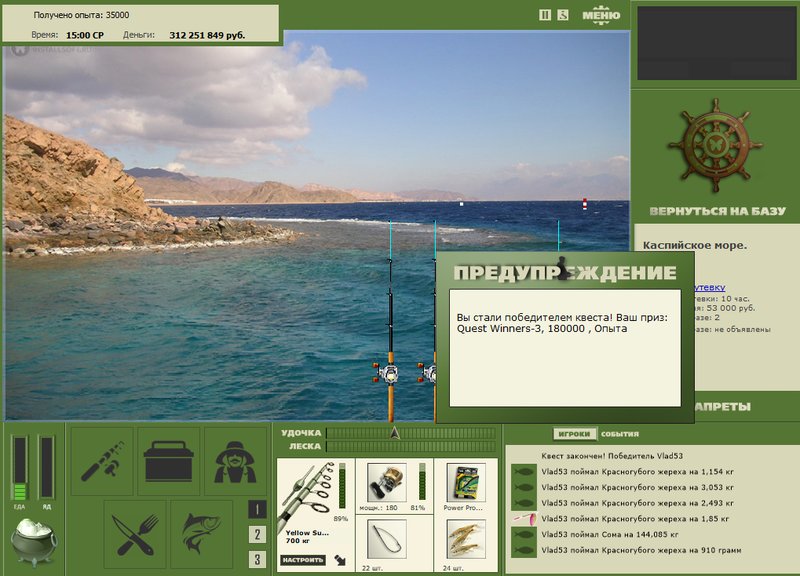800x576 pixels.
Task: Open the fisherman profile icon
Action: tap(235, 461)
